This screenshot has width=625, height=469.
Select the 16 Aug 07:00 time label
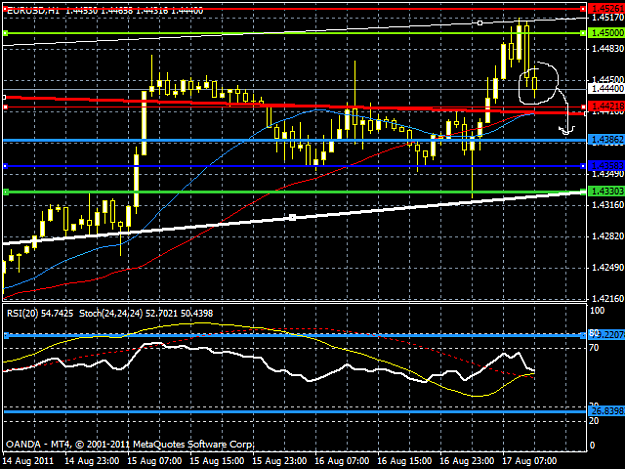[x=342, y=461]
